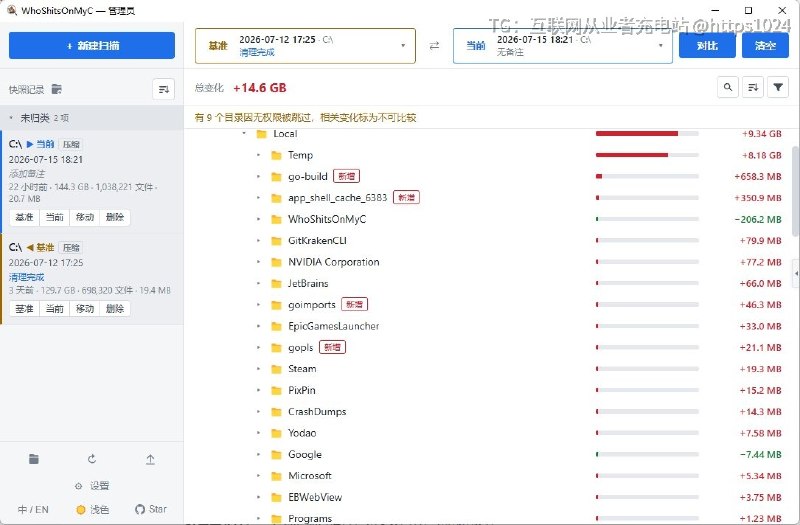Click the 对比 compare button

pos(707,45)
